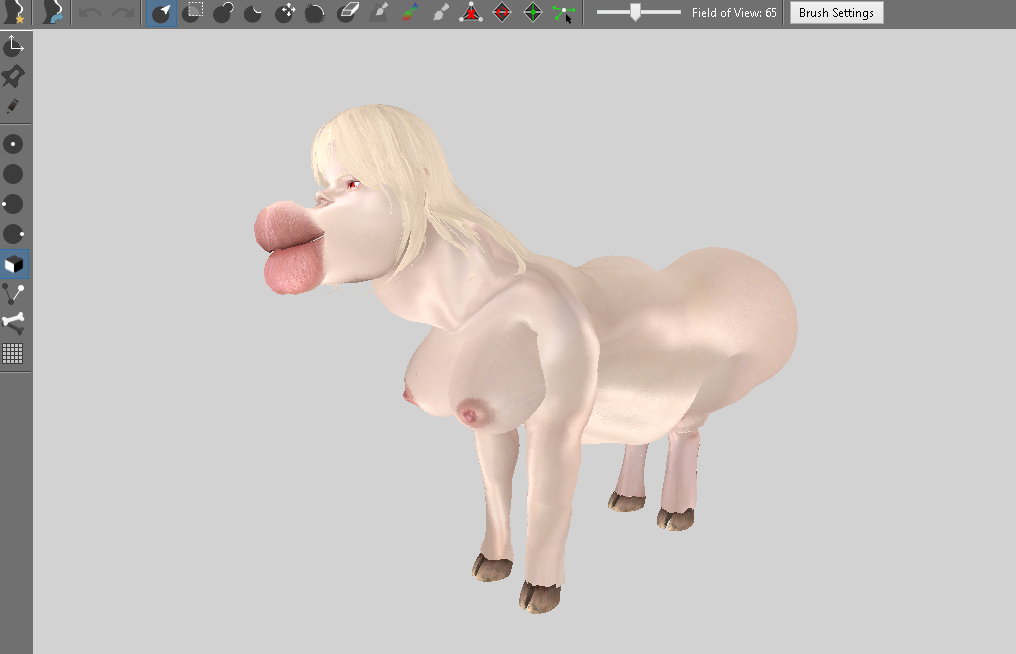The height and width of the screenshot is (654, 1016).
Task: Select the Mask brush with dashed square
Action: point(192,12)
